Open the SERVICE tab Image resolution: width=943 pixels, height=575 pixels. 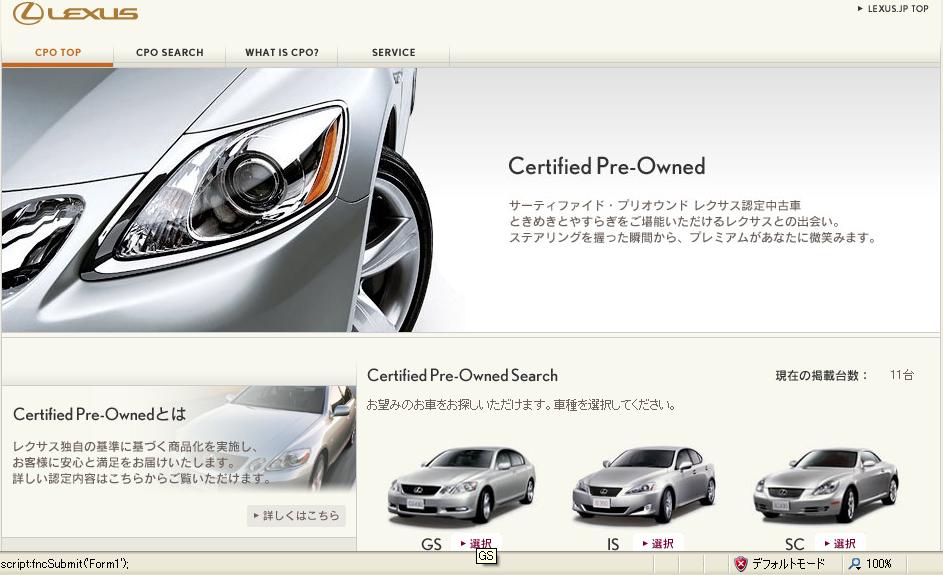point(393,52)
